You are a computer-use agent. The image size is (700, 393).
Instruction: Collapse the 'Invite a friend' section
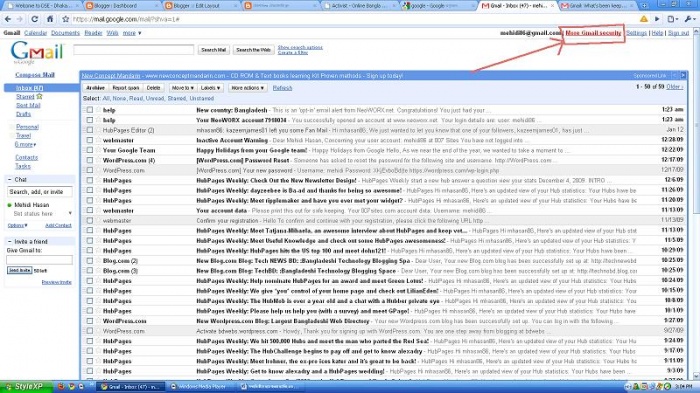click(9, 241)
